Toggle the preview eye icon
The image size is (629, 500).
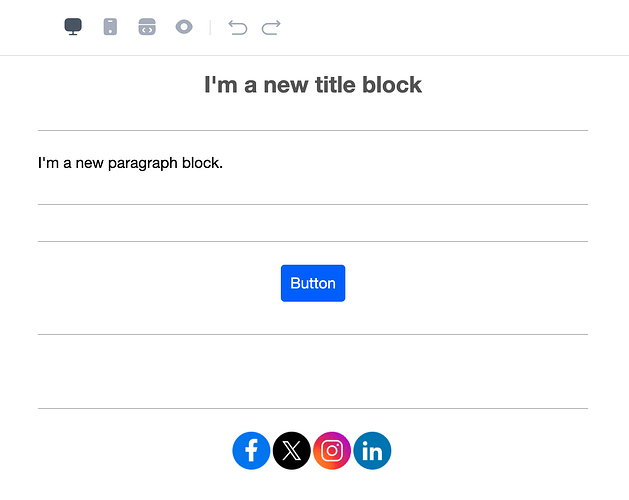tap(184, 27)
